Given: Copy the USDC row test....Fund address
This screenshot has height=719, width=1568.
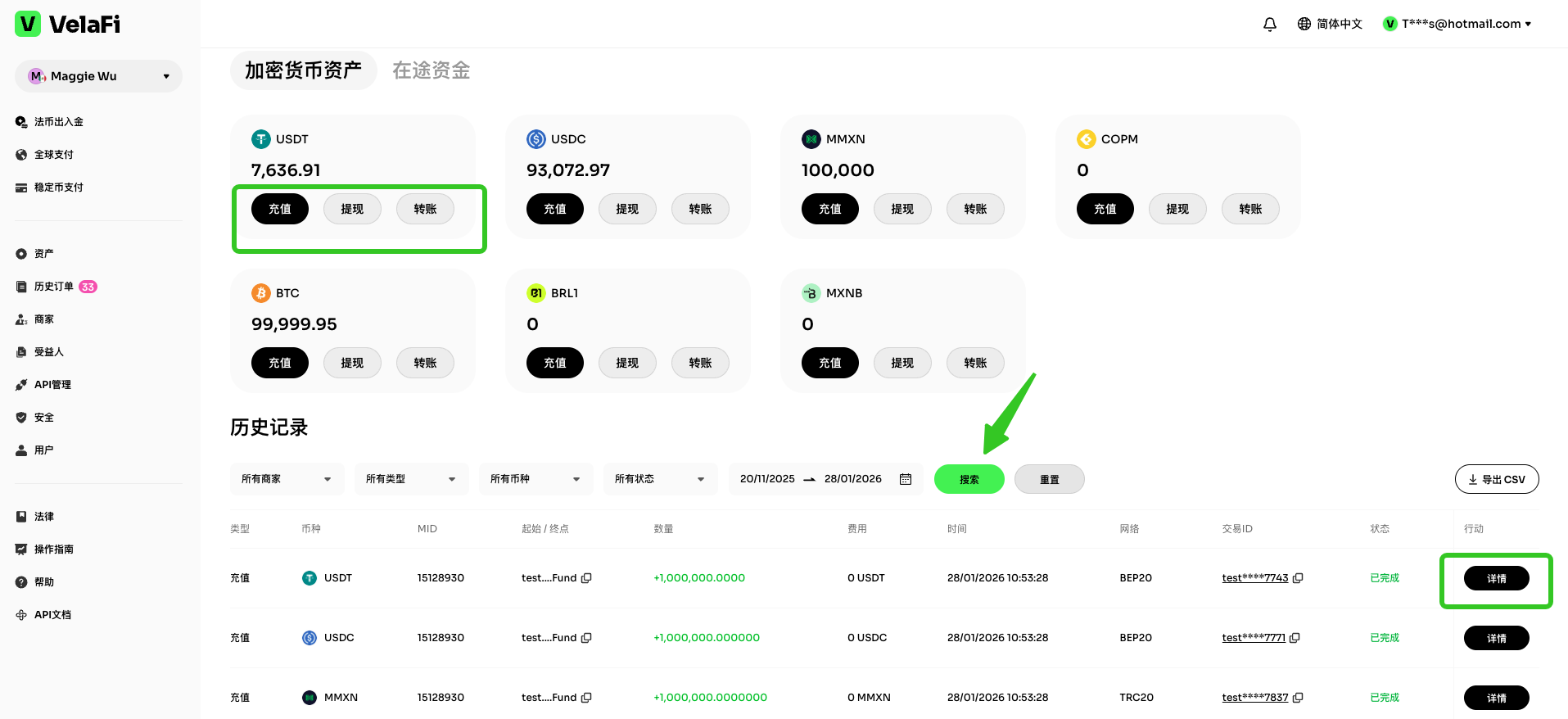Looking at the screenshot, I should 586,638.
